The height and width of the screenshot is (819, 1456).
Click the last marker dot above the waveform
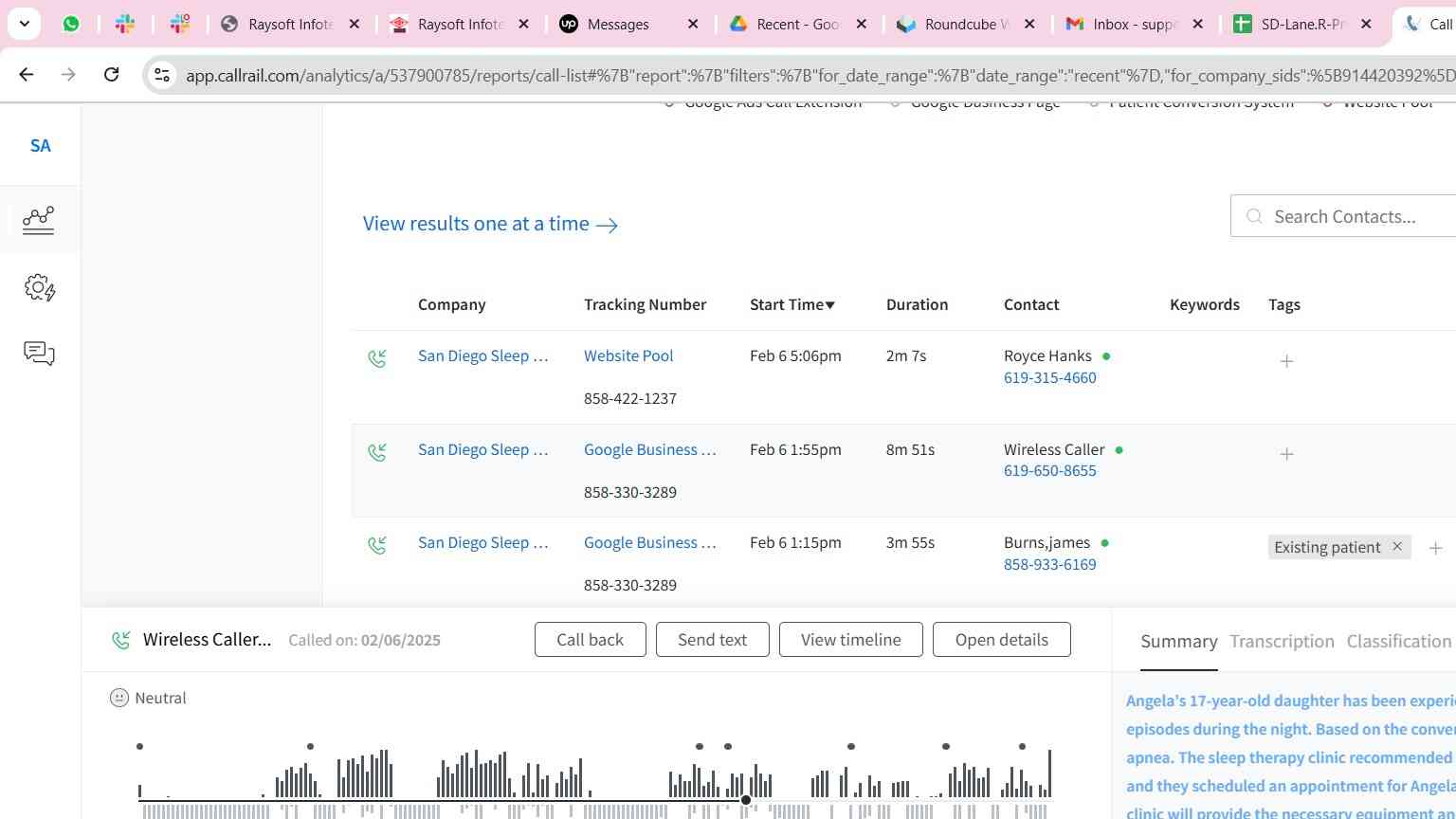[1022, 747]
